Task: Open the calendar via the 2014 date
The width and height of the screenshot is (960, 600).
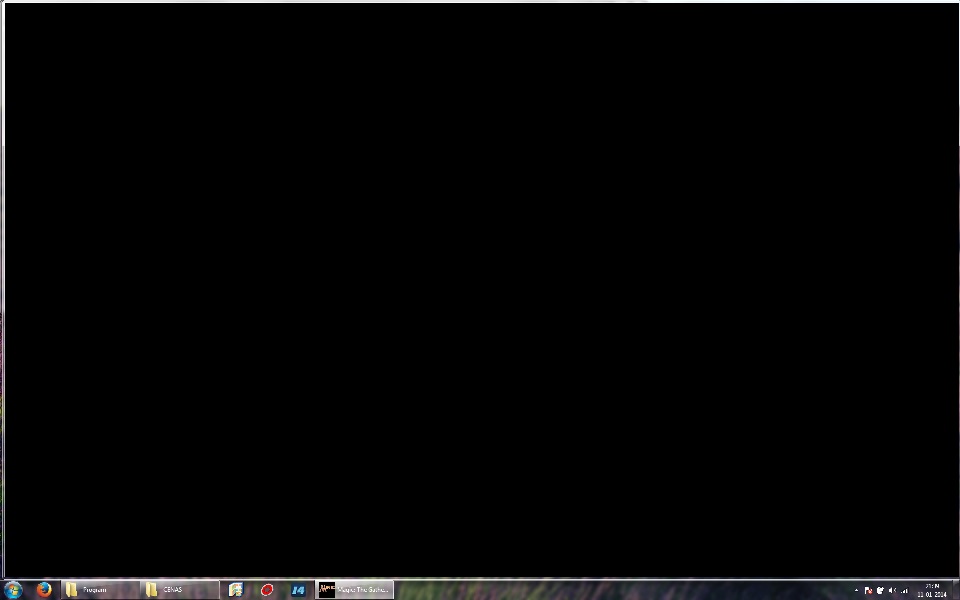Action: click(932, 595)
